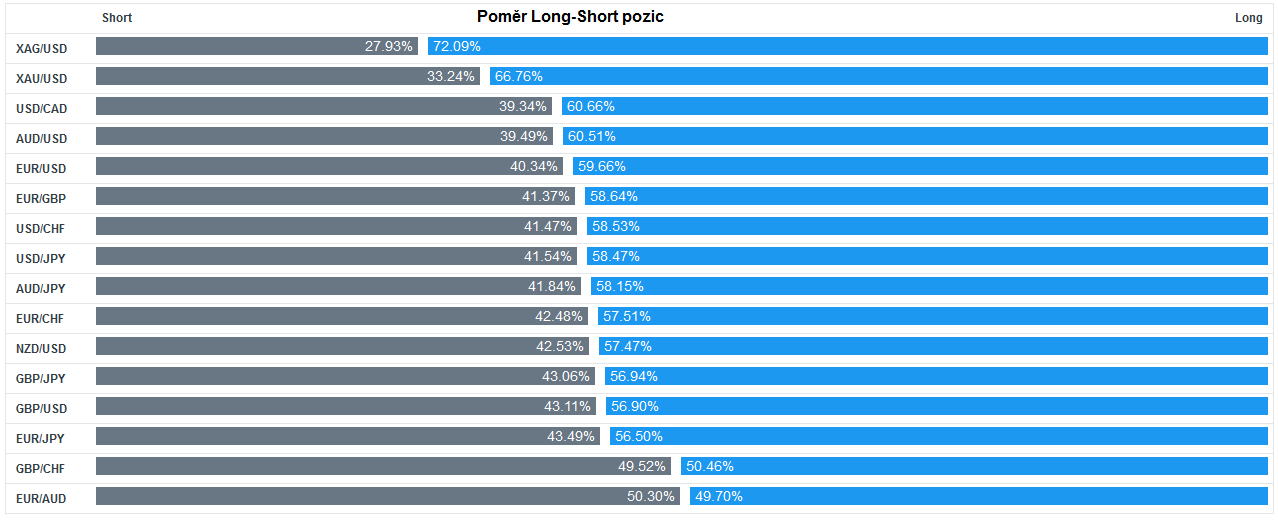Click the chart title Poměr Long-Short pozic
This screenshot has width=1278, height=520.
tap(570, 17)
